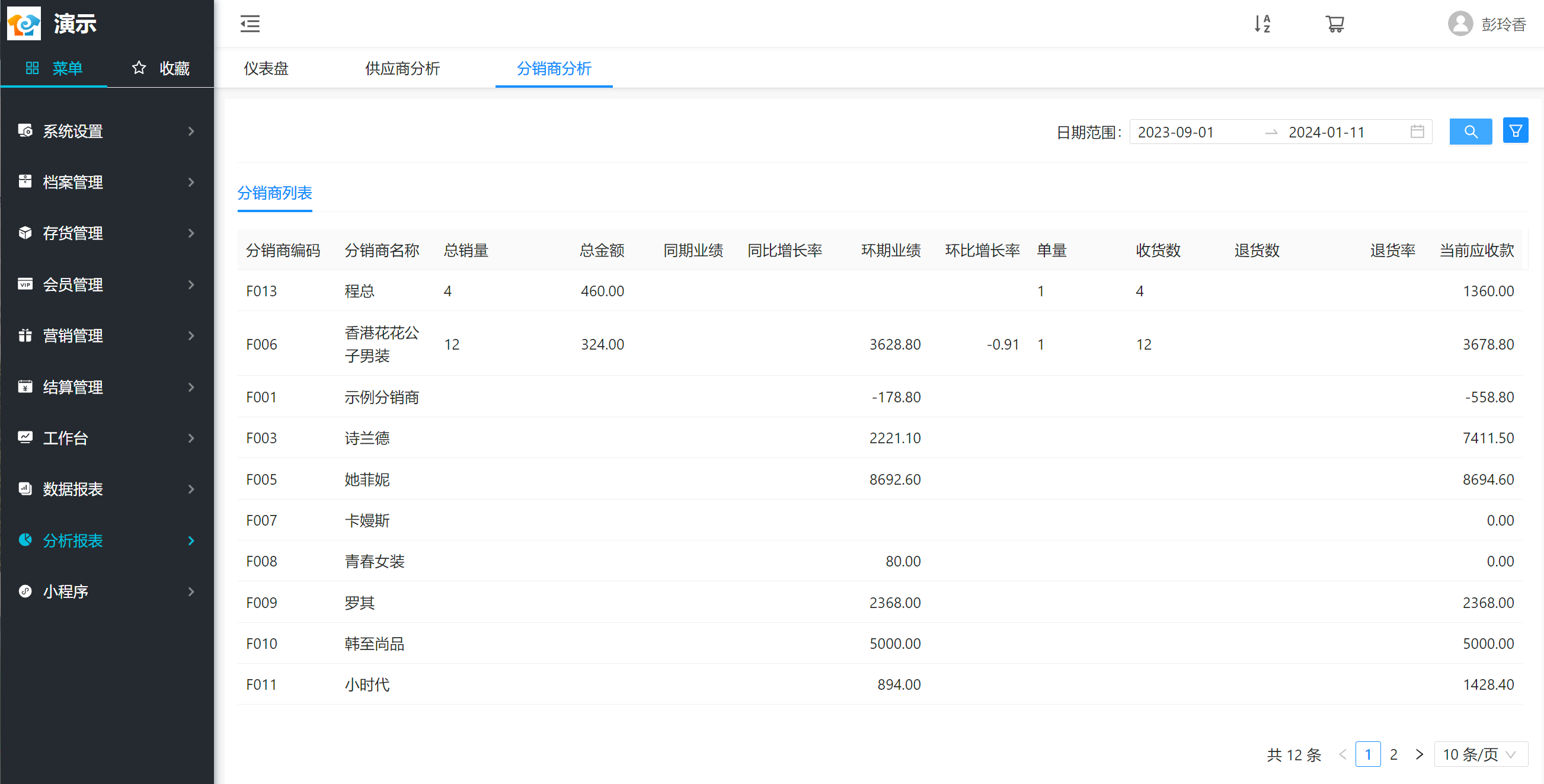This screenshot has width=1544, height=784.
Task: Click the 诗兰德 name cell
Action: coord(367,437)
